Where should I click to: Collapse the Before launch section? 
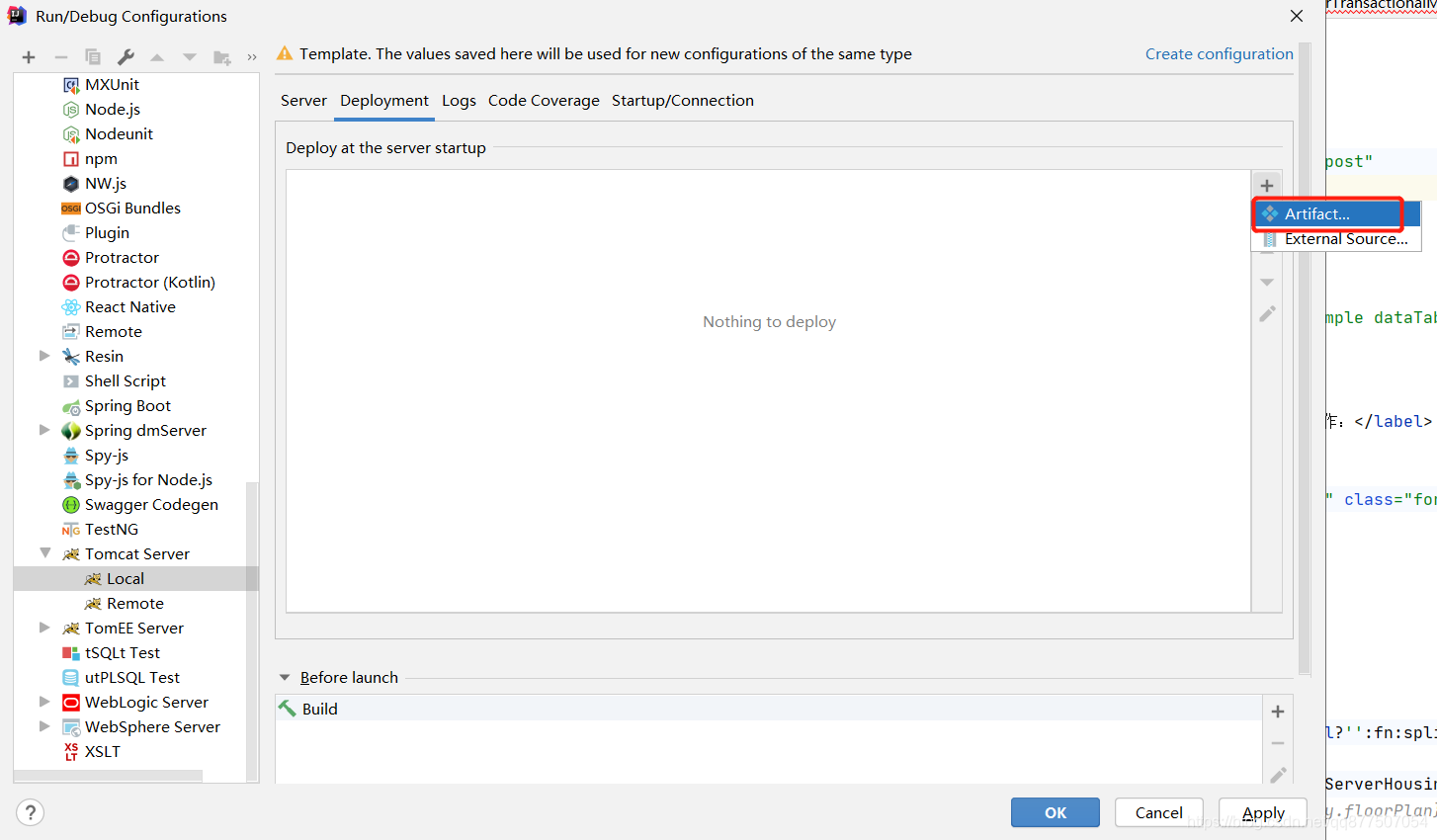coord(285,678)
